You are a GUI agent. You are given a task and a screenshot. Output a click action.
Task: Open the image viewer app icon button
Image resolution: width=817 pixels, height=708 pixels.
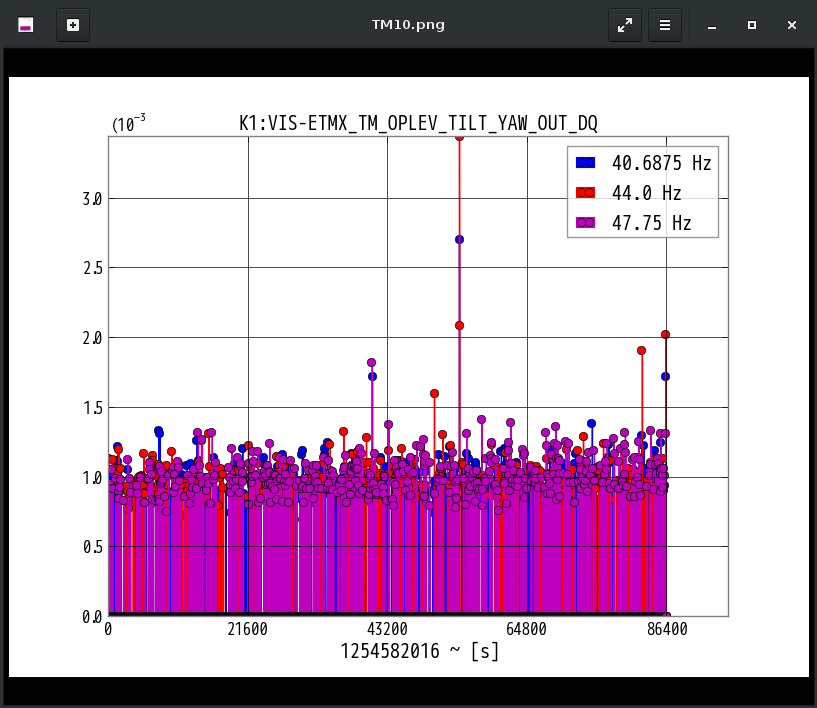coord(26,25)
